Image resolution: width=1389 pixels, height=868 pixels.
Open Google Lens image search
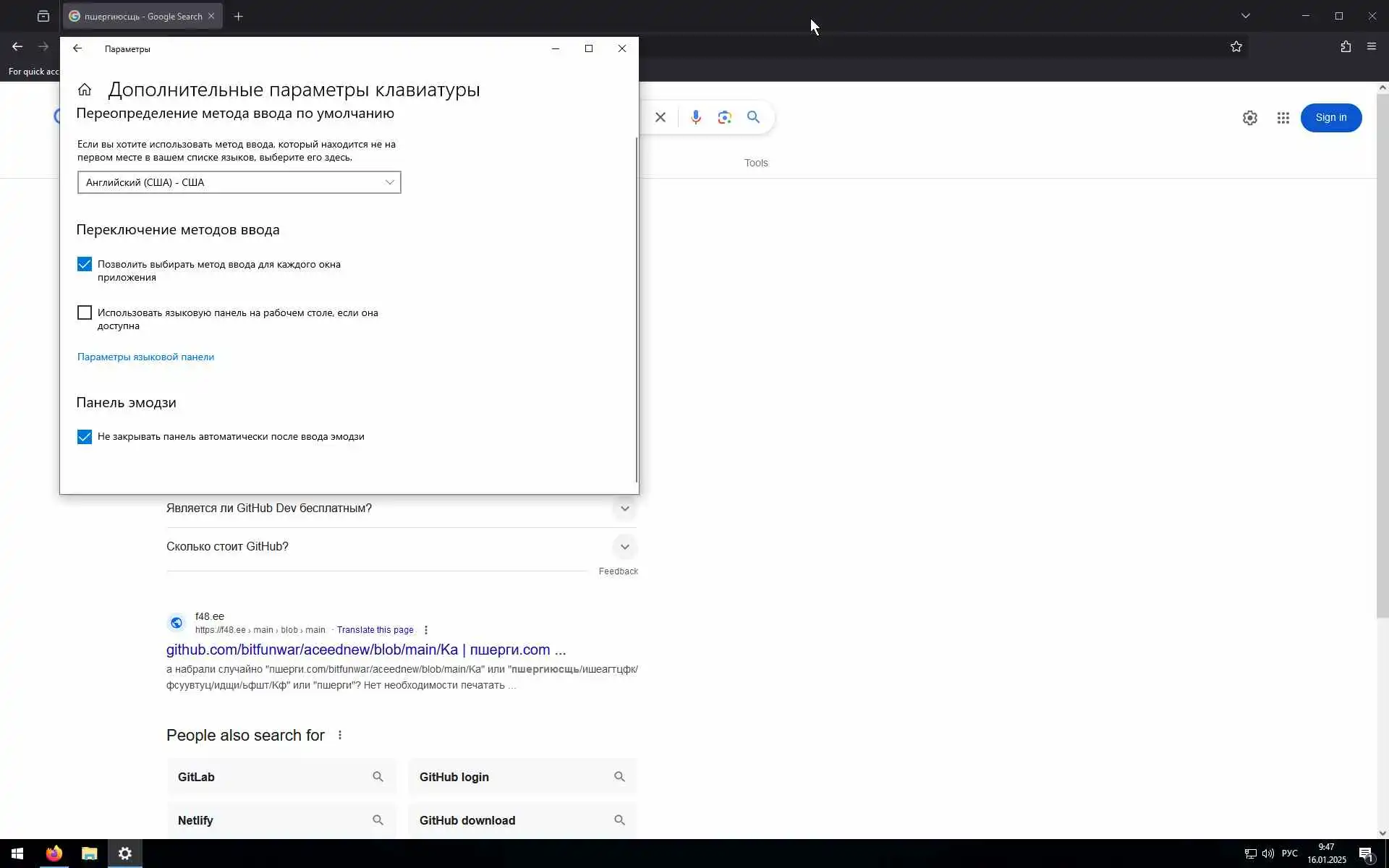724,117
